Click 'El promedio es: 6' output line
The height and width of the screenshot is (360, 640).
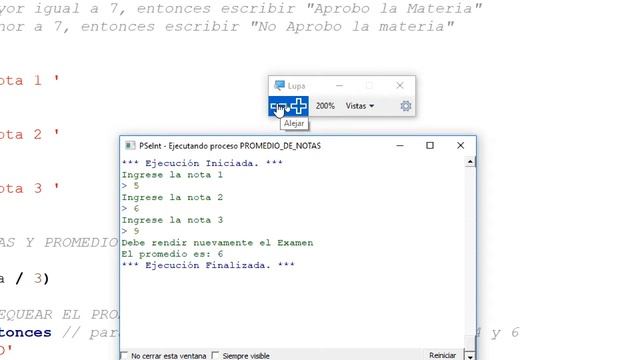172,254
